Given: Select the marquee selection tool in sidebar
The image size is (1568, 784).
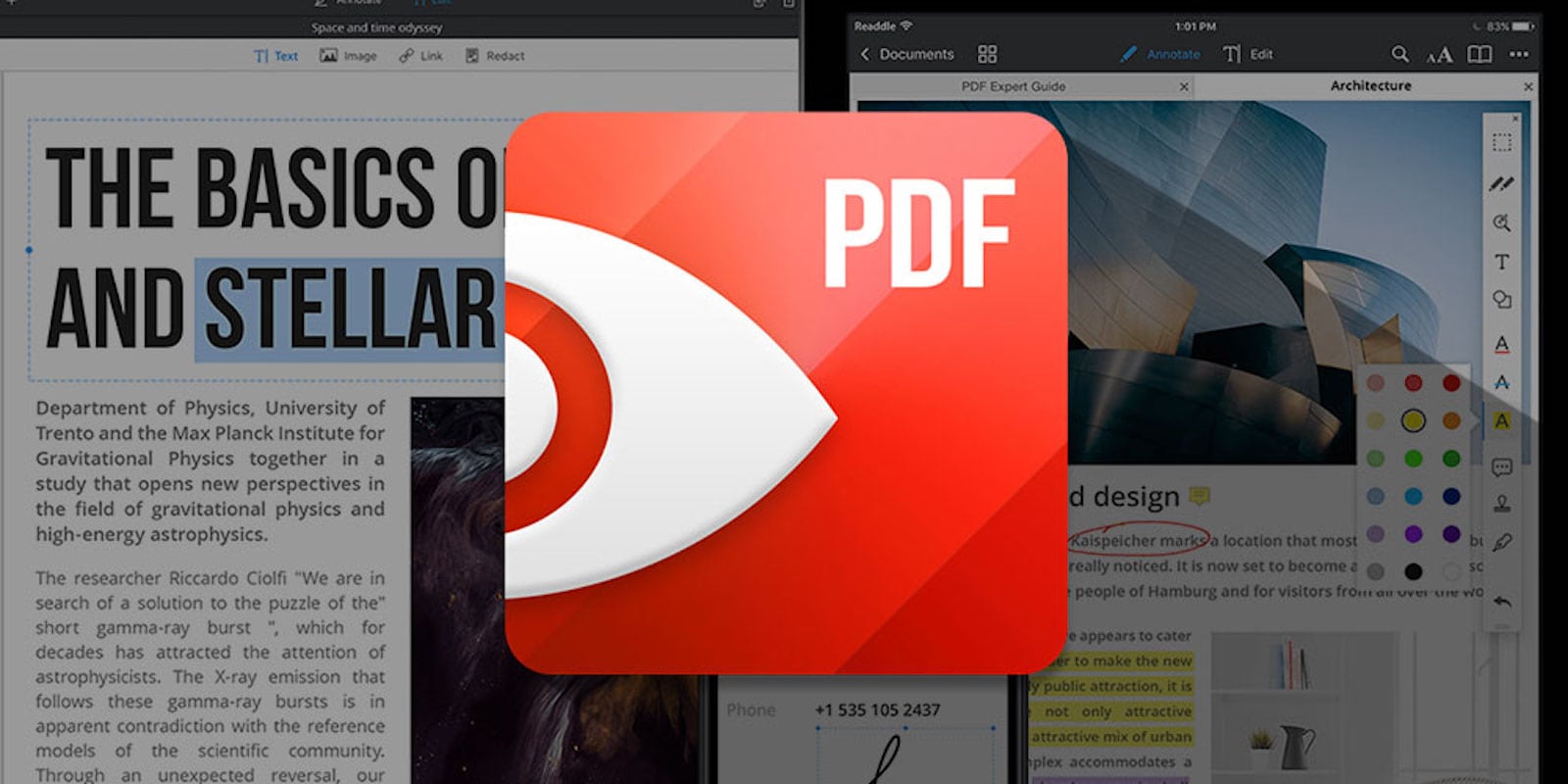Looking at the screenshot, I should click(1501, 143).
